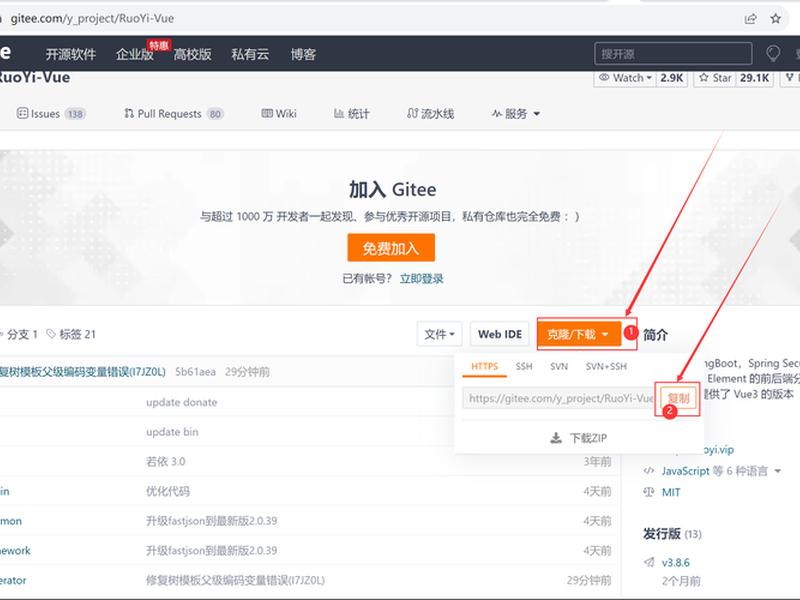
Task: Click the '29分钟前' latest commit time
Action: coord(247,371)
